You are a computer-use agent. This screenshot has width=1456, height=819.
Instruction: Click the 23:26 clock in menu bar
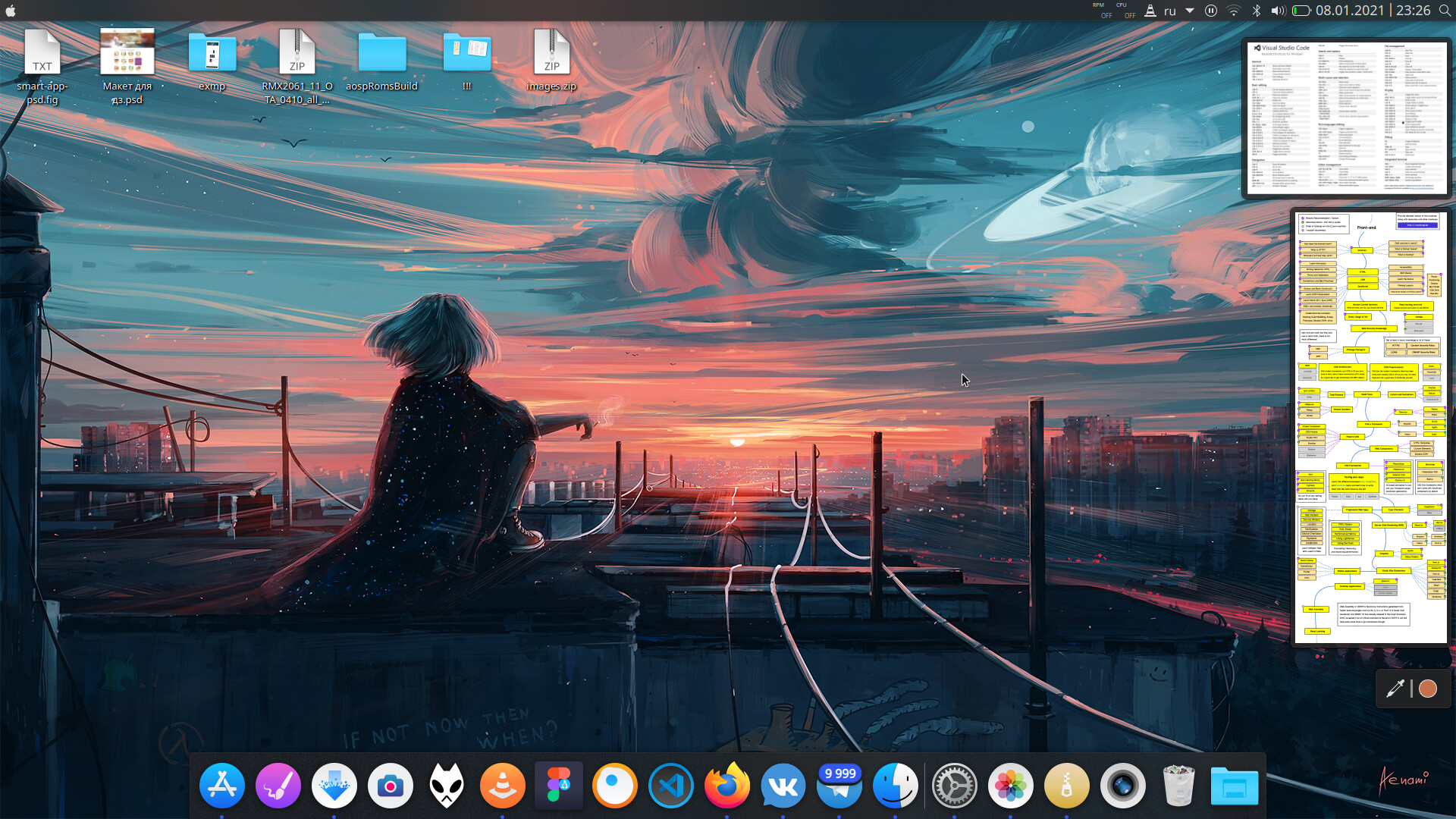tap(1414, 11)
